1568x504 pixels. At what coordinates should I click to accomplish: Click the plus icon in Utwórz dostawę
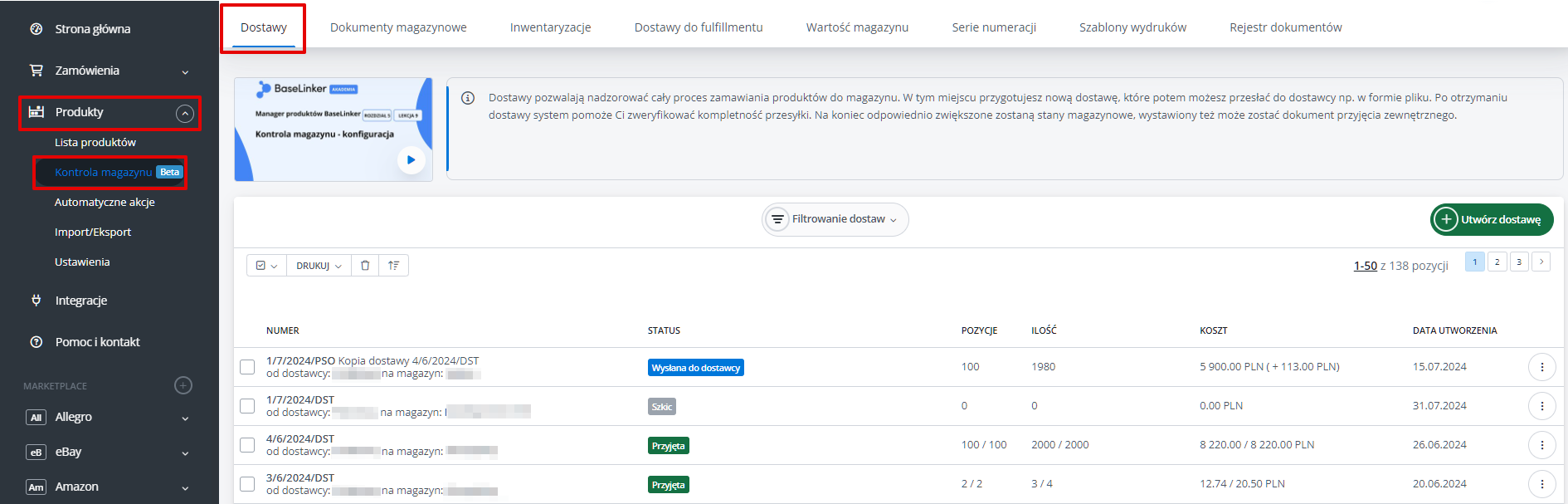coord(1446,219)
